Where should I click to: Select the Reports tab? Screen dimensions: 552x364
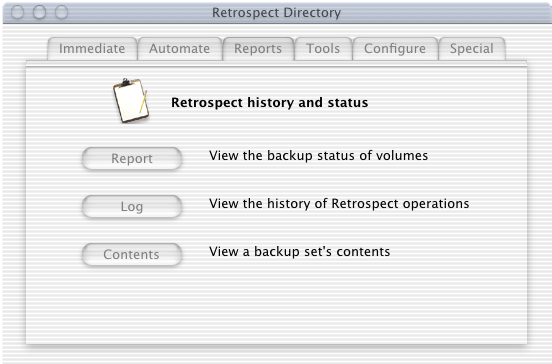258,49
